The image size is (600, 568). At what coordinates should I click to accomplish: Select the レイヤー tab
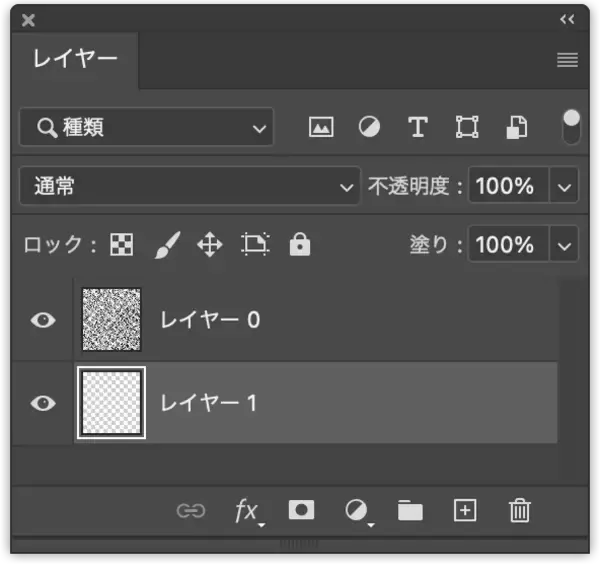(75, 60)
